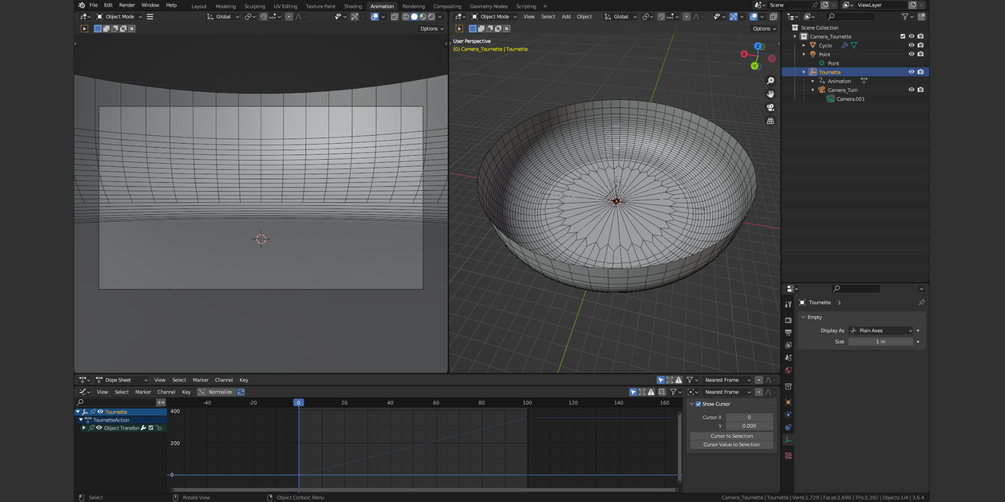
Task: Click the pan hand gizmo in the viewport
Action: 770,94
